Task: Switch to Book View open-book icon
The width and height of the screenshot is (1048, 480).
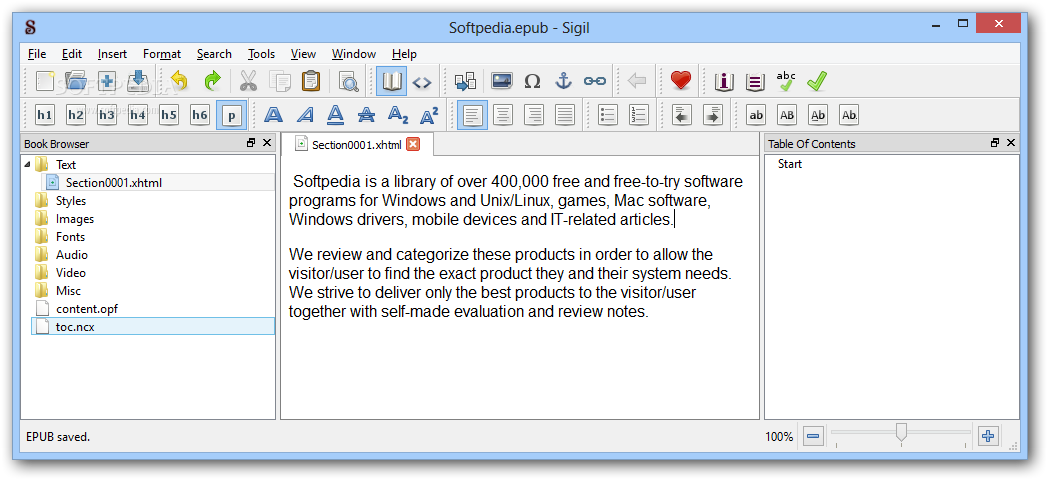Action: [x=391, y=82]
